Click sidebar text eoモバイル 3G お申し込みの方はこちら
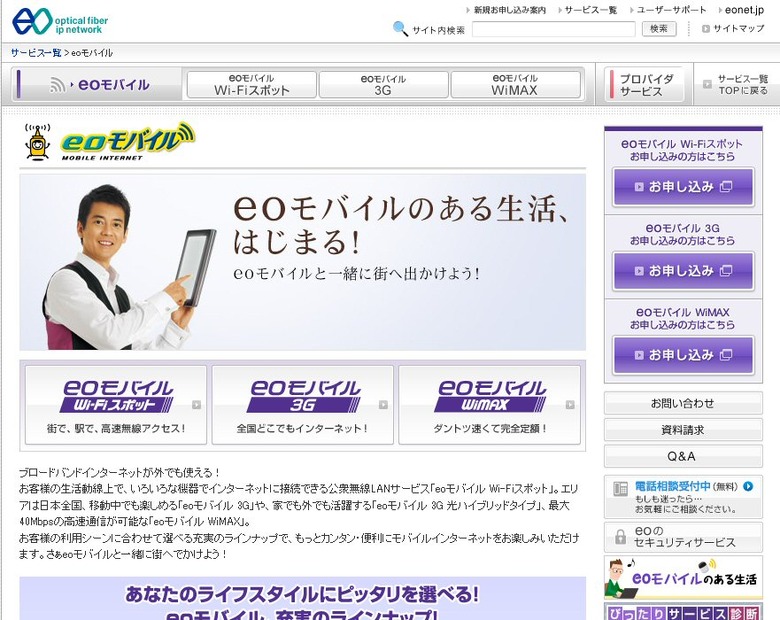 [682, 234]
